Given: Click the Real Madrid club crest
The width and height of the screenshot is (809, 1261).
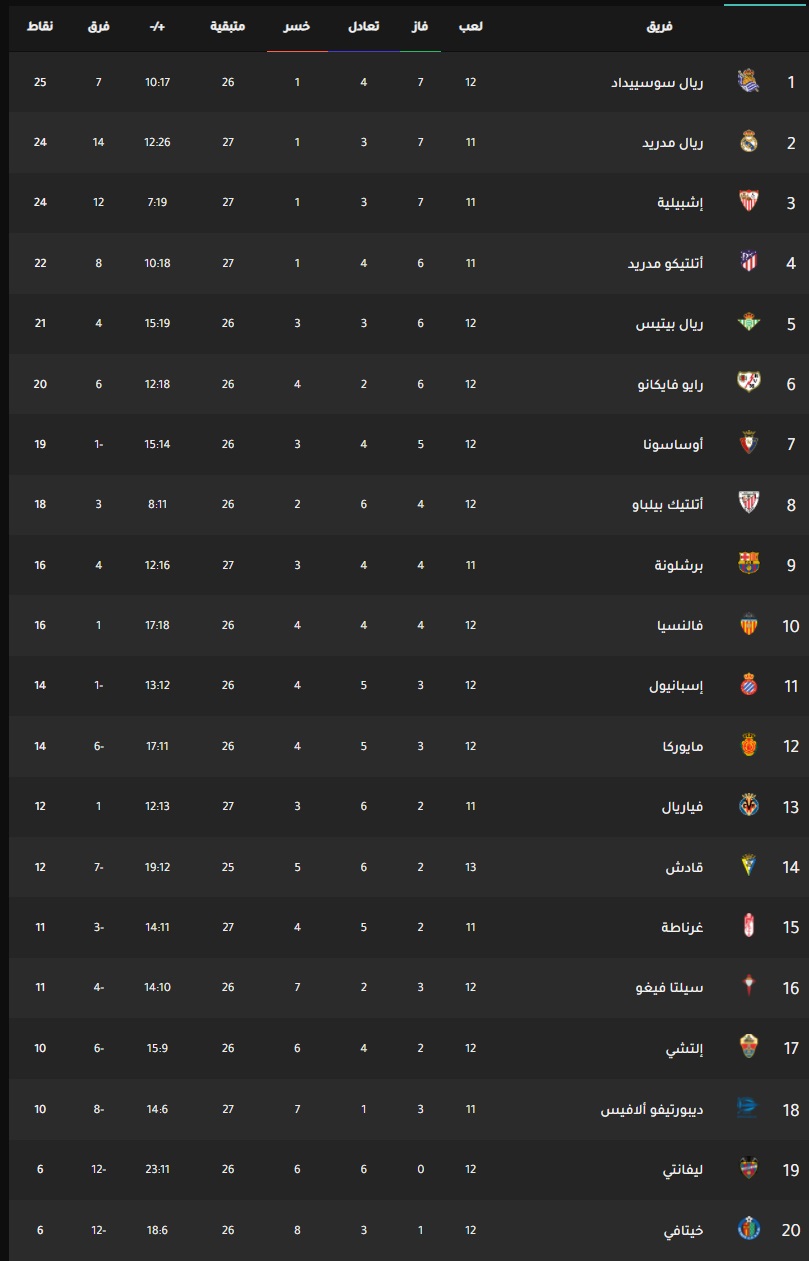Looking at the screenshot, I should click(x=748, y=142).
